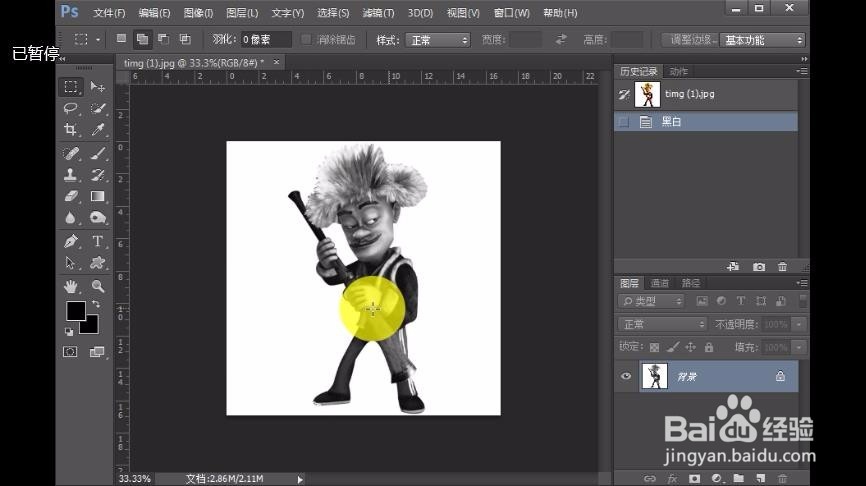Image resolution: width=866 pixels, height=486 pixels.
Task: Open the 基本功能 workspace dropdown
Action: tap(762, 40)
